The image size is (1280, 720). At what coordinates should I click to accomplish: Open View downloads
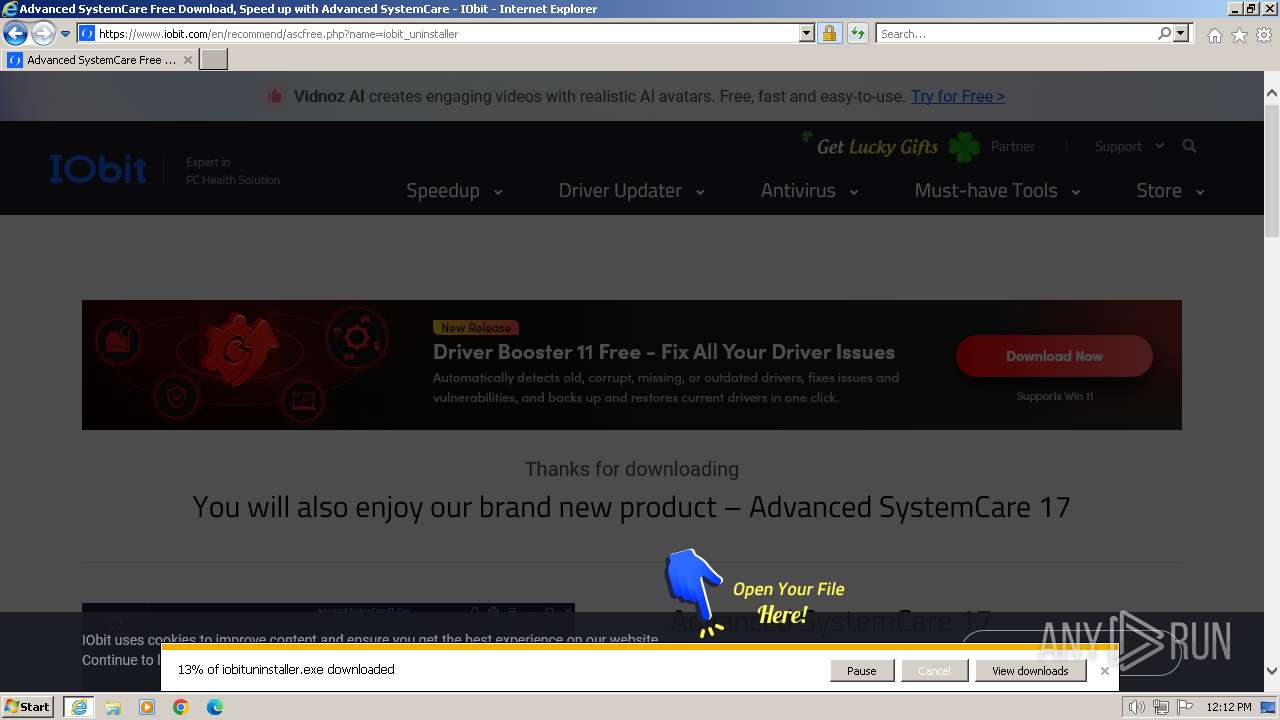1030,671
